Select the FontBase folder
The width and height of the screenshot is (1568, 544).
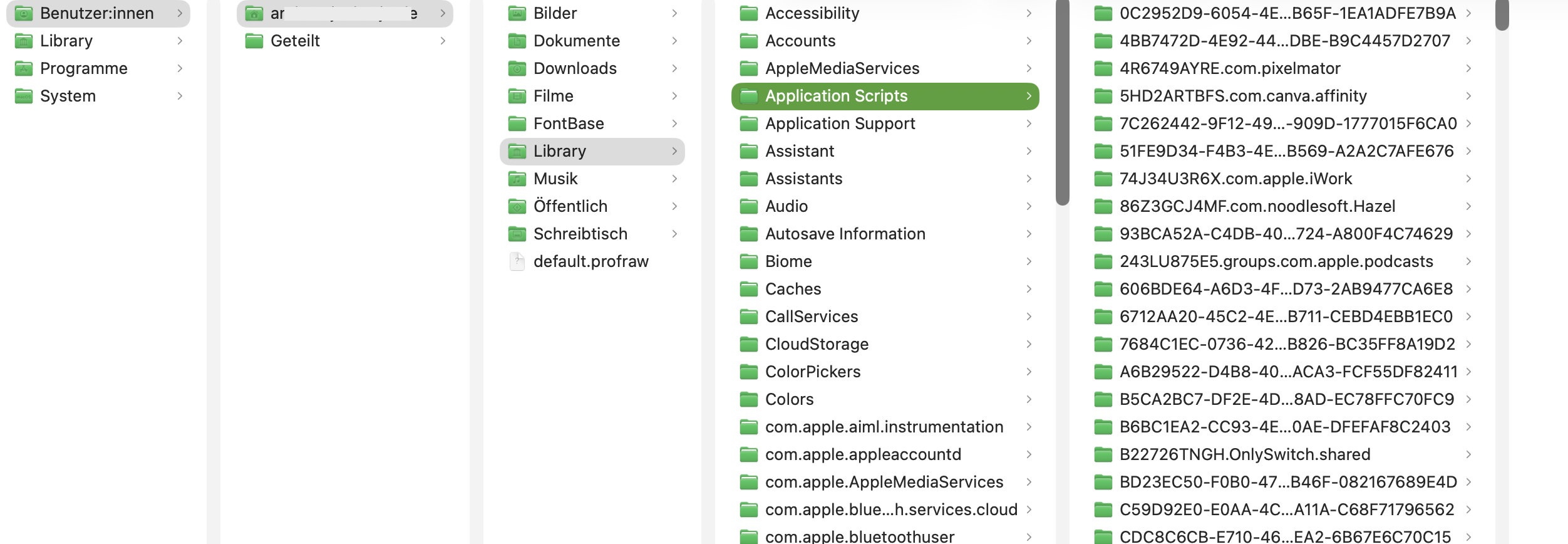click(568, 123)
